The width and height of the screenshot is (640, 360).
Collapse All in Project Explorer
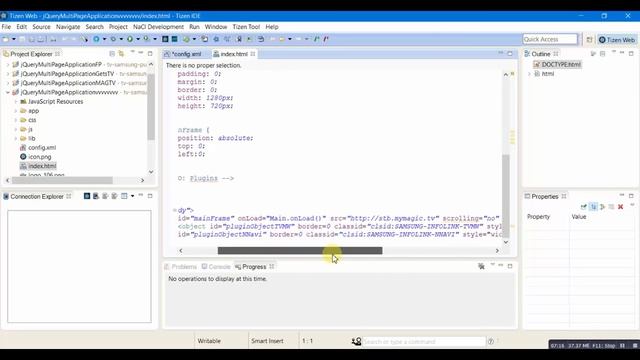tap(112, 54)
